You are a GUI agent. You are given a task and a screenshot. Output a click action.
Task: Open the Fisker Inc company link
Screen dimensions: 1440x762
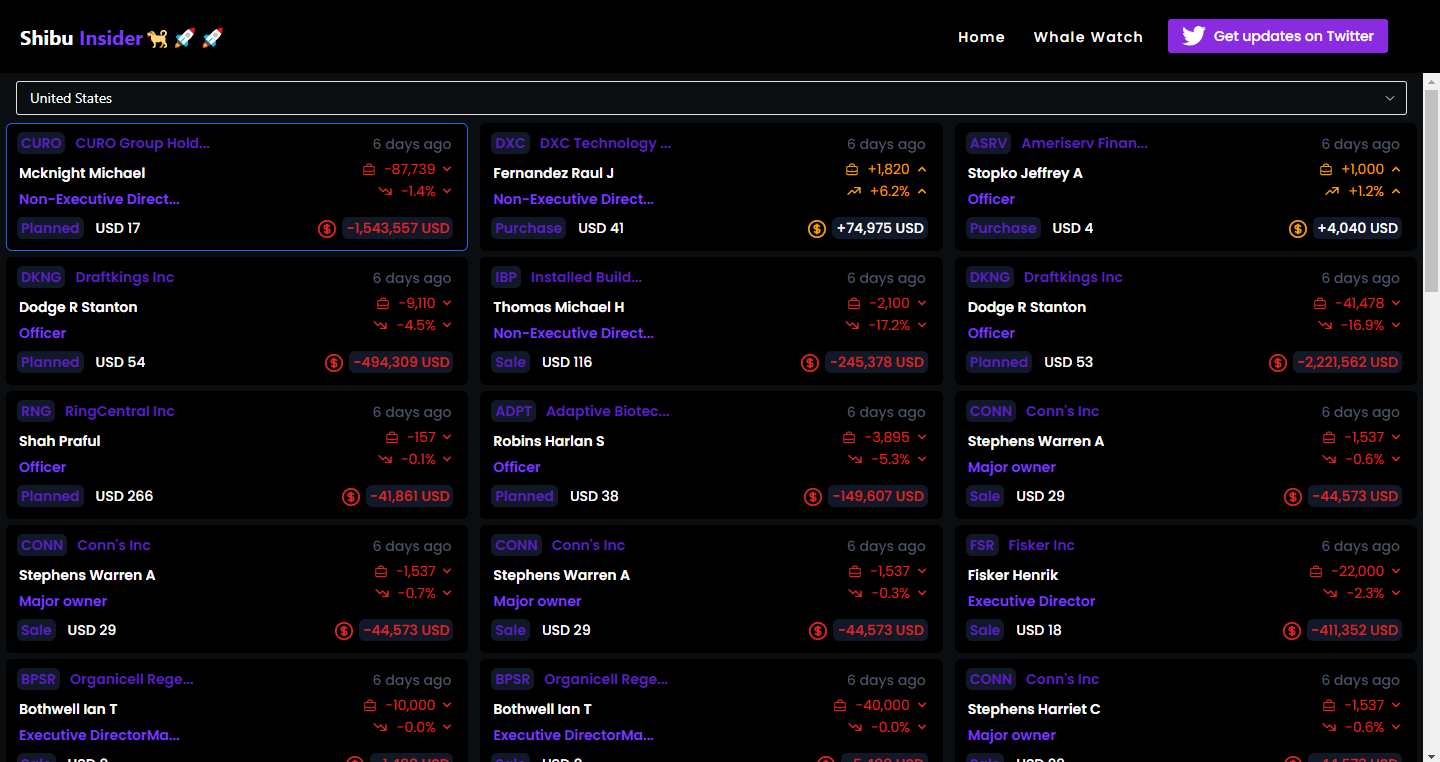point(1041,545)
